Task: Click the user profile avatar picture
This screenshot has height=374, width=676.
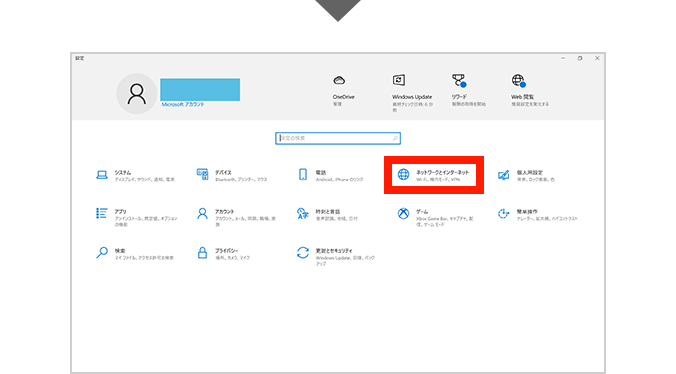Action: tap(136, 94)
